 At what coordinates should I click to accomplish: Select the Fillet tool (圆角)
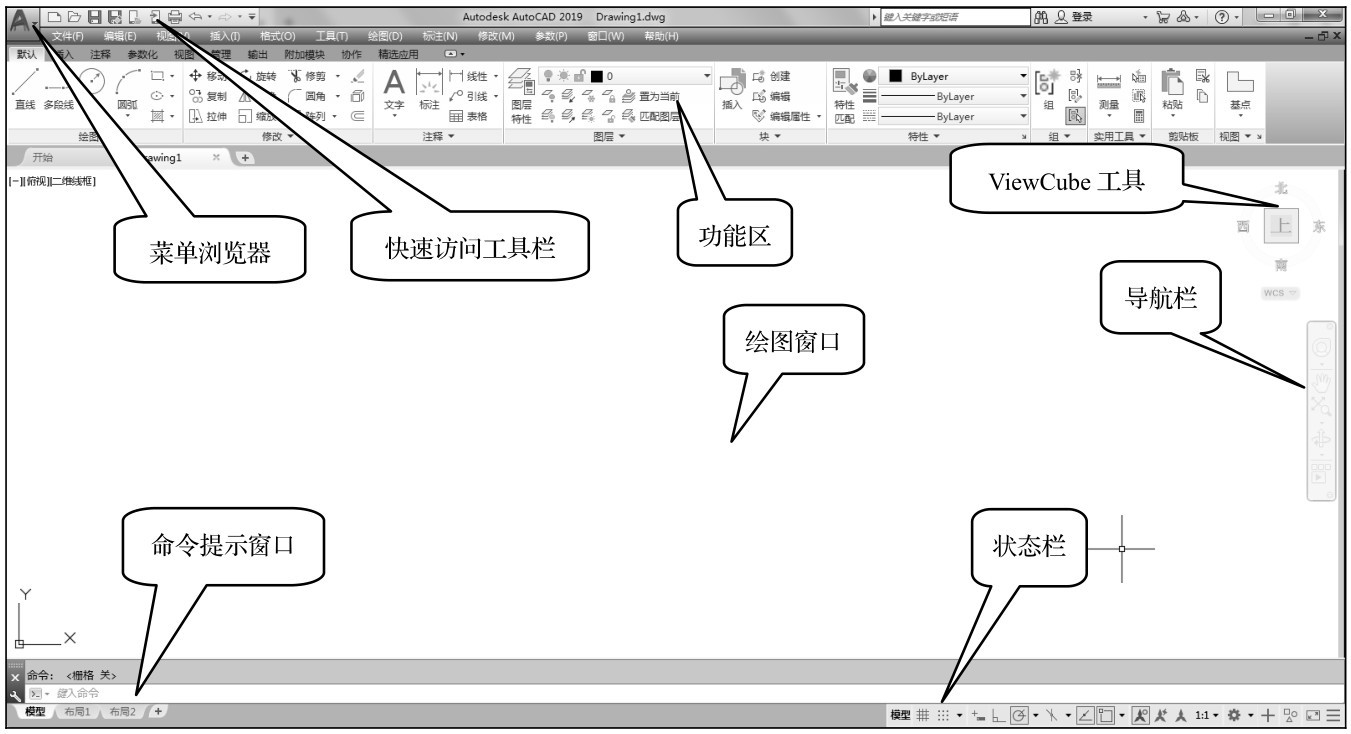click(307, 96)
